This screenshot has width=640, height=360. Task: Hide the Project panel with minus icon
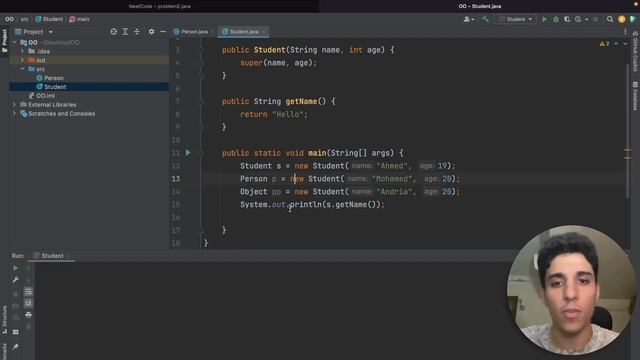click(x=163, y=31)
